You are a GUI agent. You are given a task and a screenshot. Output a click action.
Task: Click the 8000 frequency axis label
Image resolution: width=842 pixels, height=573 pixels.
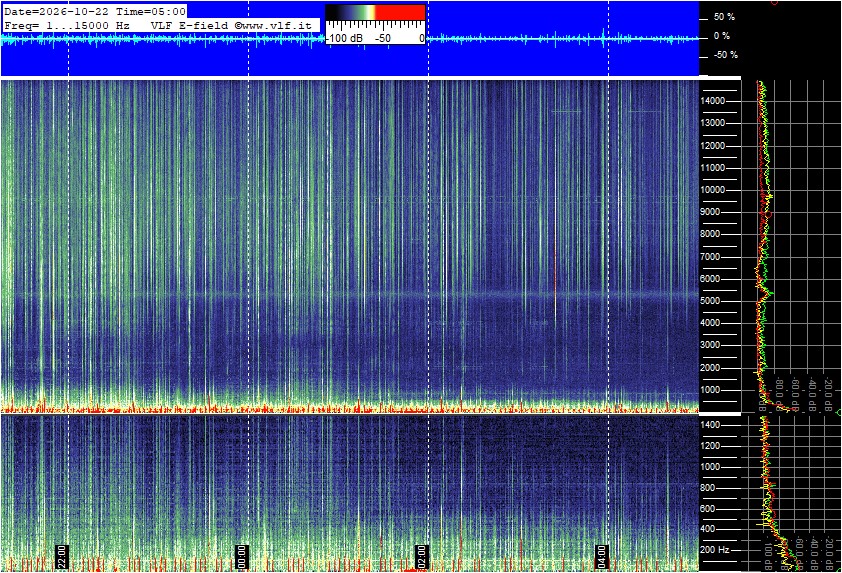710,234
